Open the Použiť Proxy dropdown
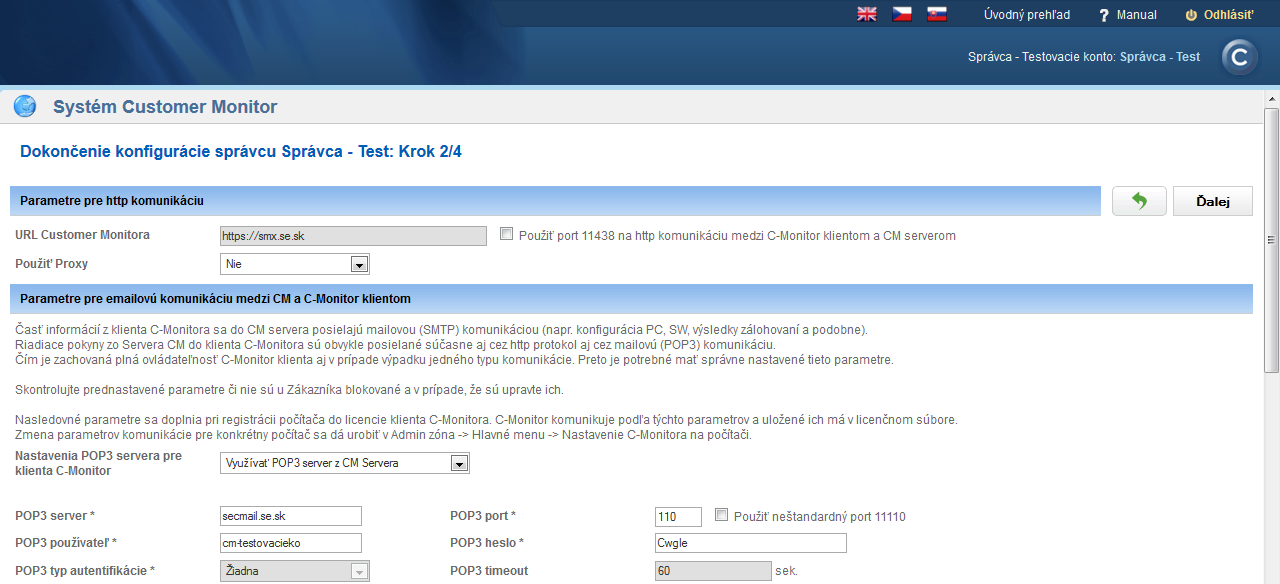This screenshot has width=1280, height=584. pyautogui.click(x=295, y=264)
